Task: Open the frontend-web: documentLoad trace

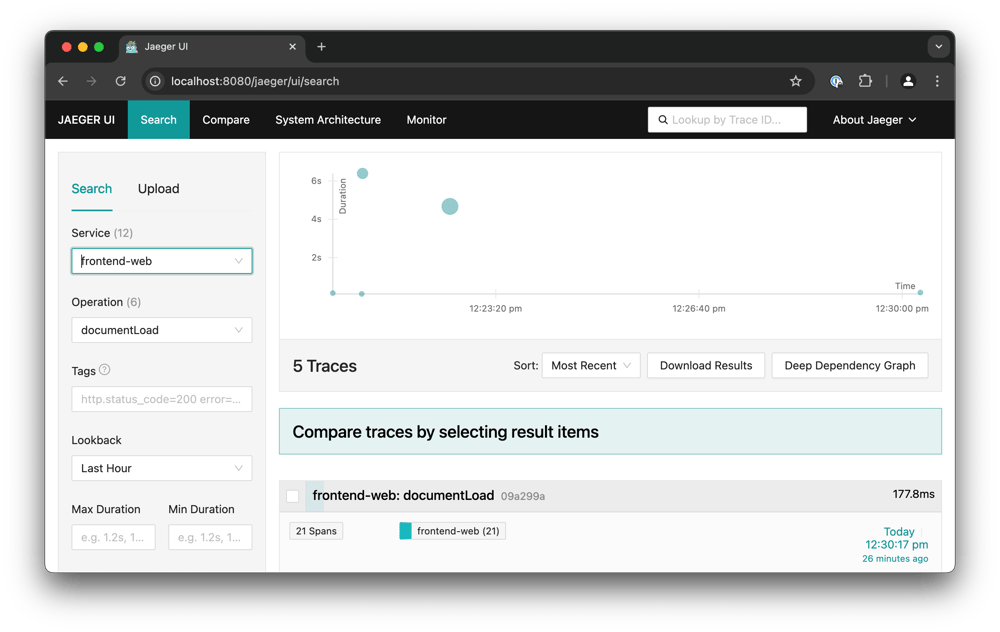Action: coord(403,496)
